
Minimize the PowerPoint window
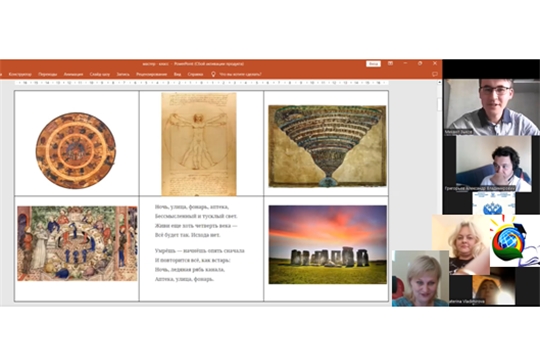[x=405, y=63]
